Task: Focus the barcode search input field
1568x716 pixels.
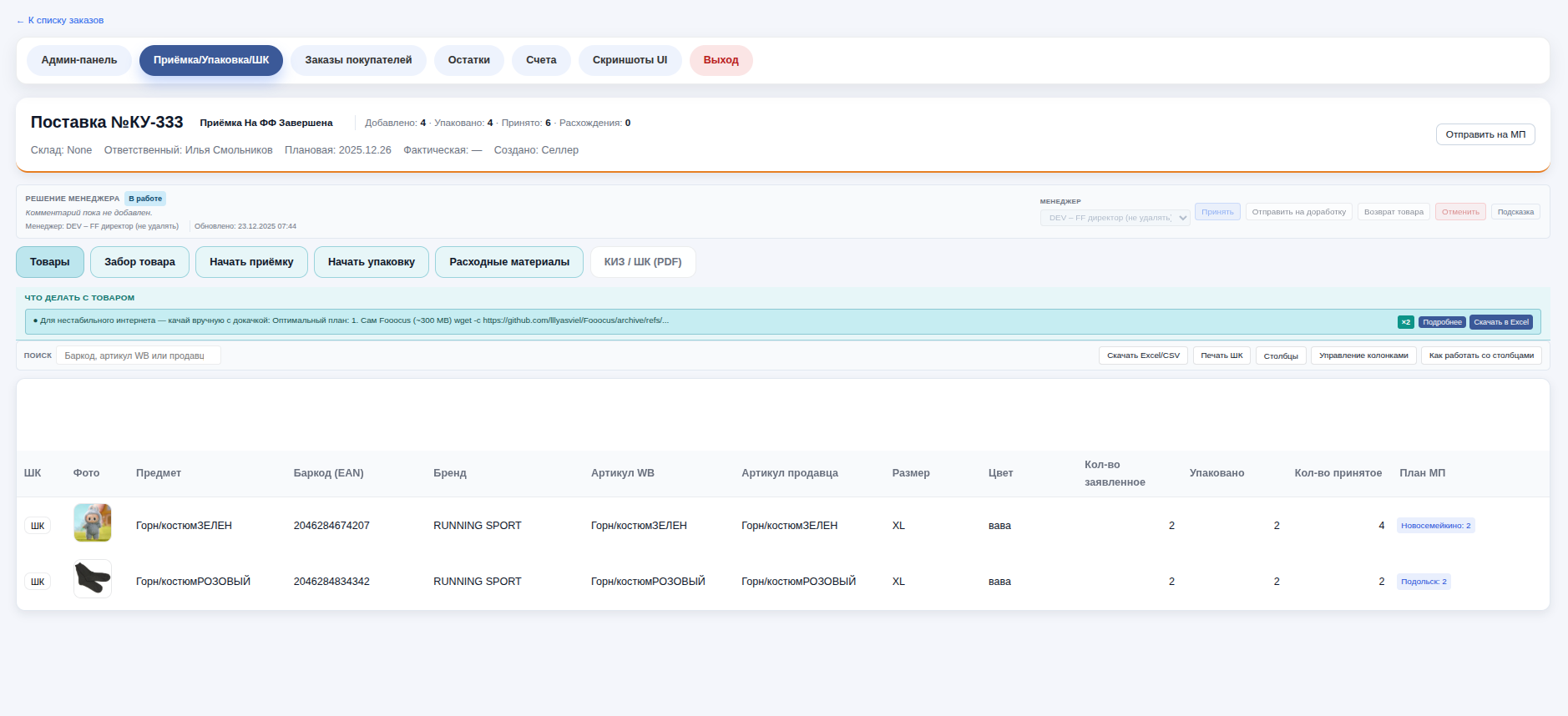Action: [138, 355]
